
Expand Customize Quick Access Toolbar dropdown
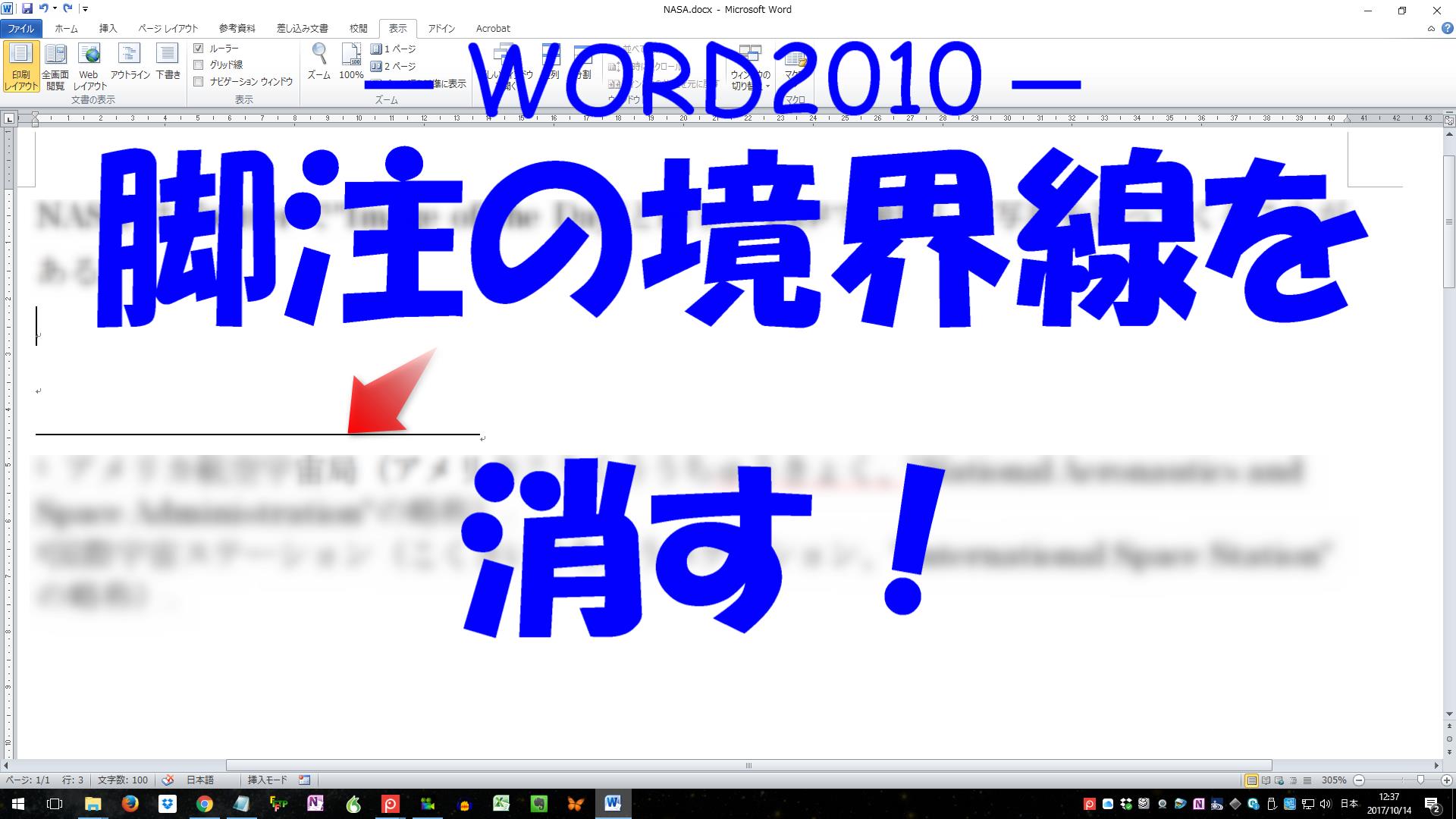85,9
